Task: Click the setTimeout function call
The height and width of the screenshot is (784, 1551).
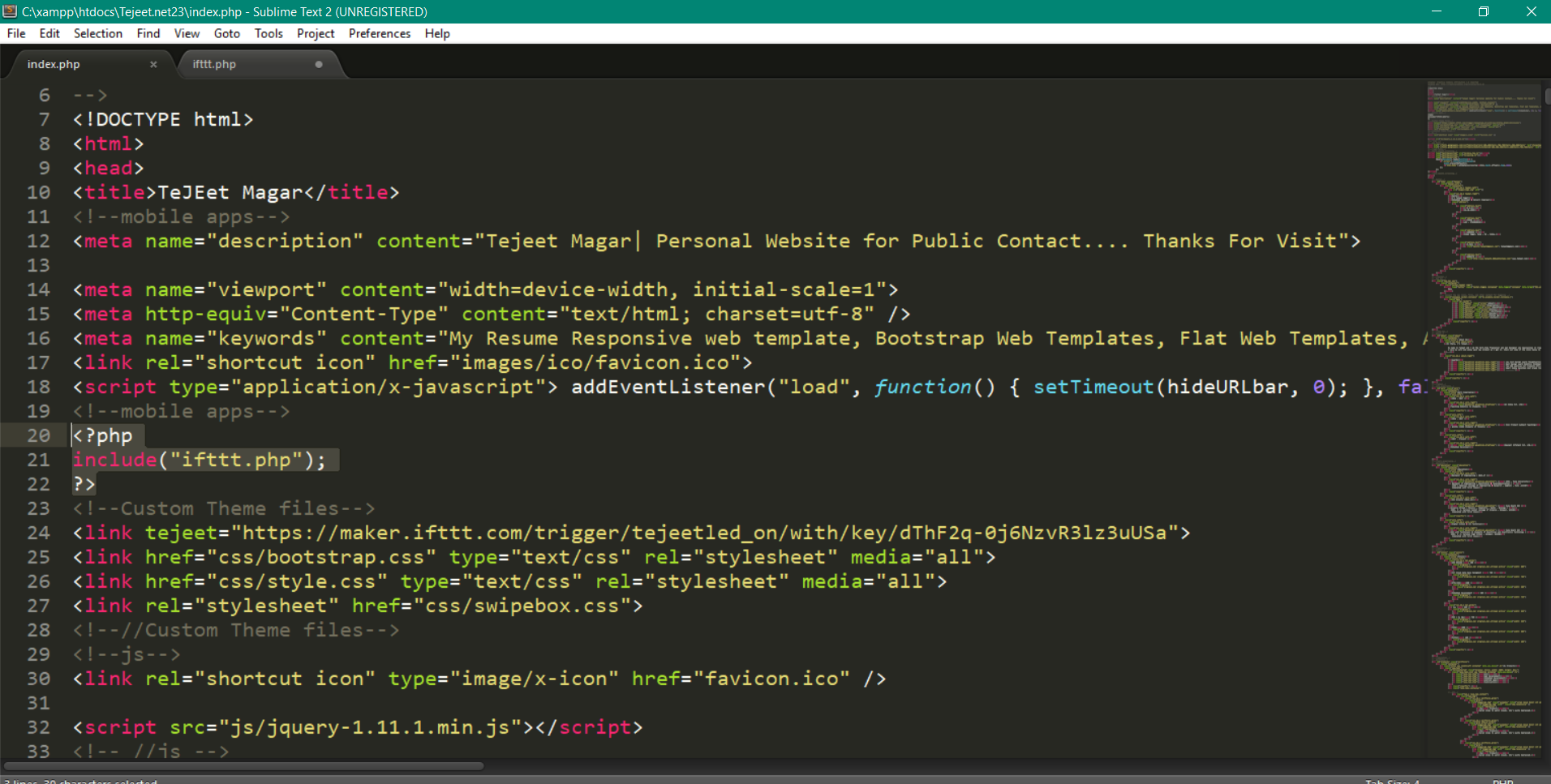Action: [x=1093, y=387]
